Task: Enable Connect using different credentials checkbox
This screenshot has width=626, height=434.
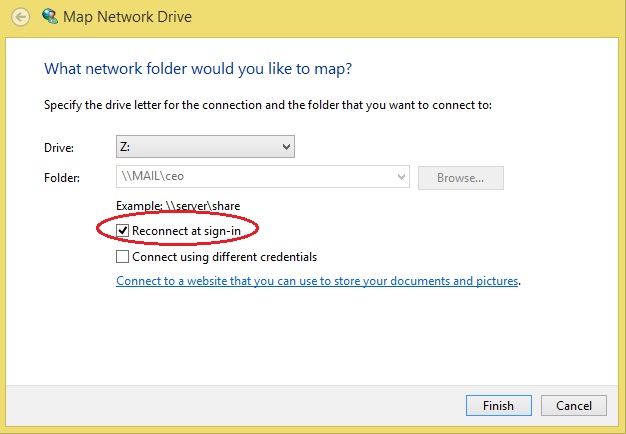Action: tap(122, 256)
